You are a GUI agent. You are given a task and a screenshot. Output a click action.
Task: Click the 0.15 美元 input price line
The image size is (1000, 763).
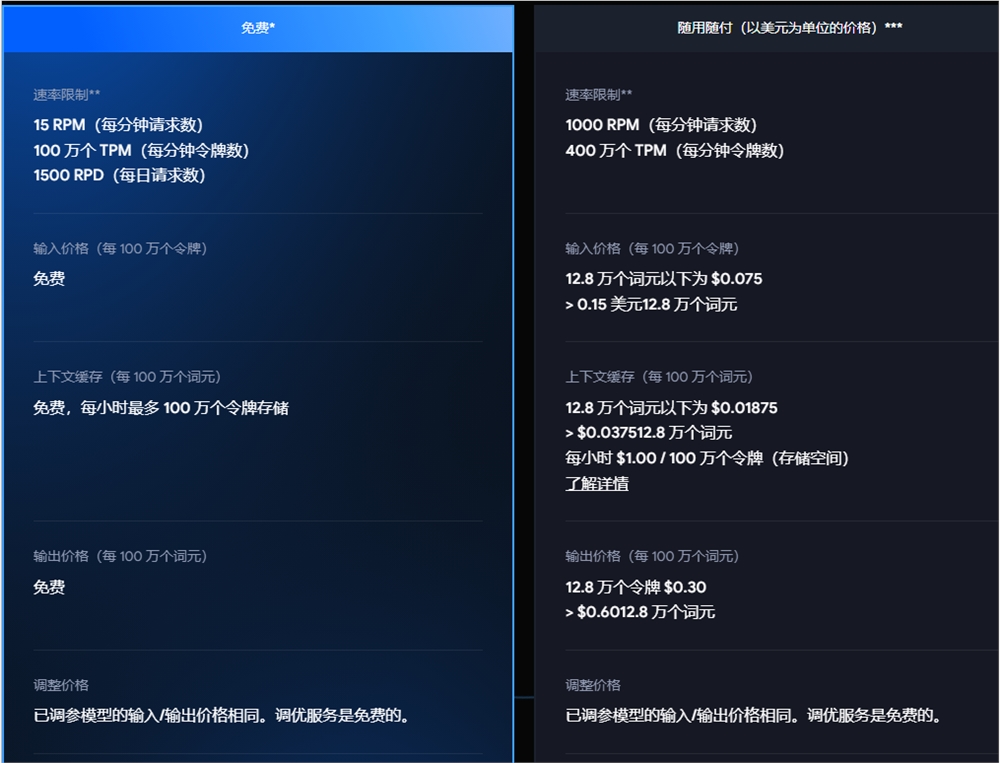pyautogui.click(x=651, y=304)
